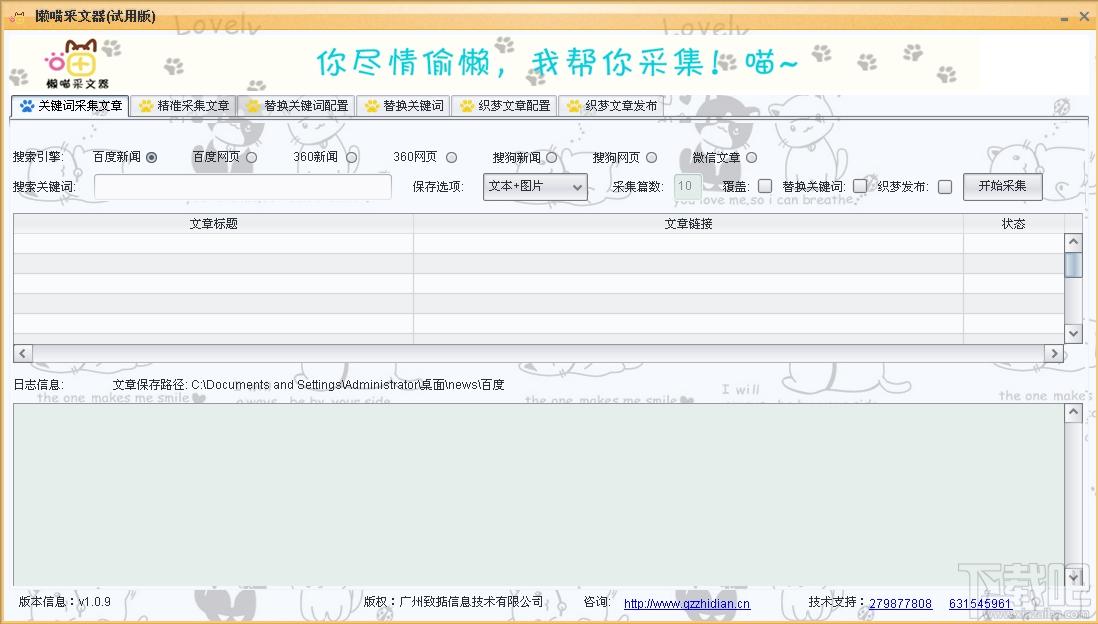
Task: Click the paw icon on 关键词采集文章 tab
Action: click(26, 106)
